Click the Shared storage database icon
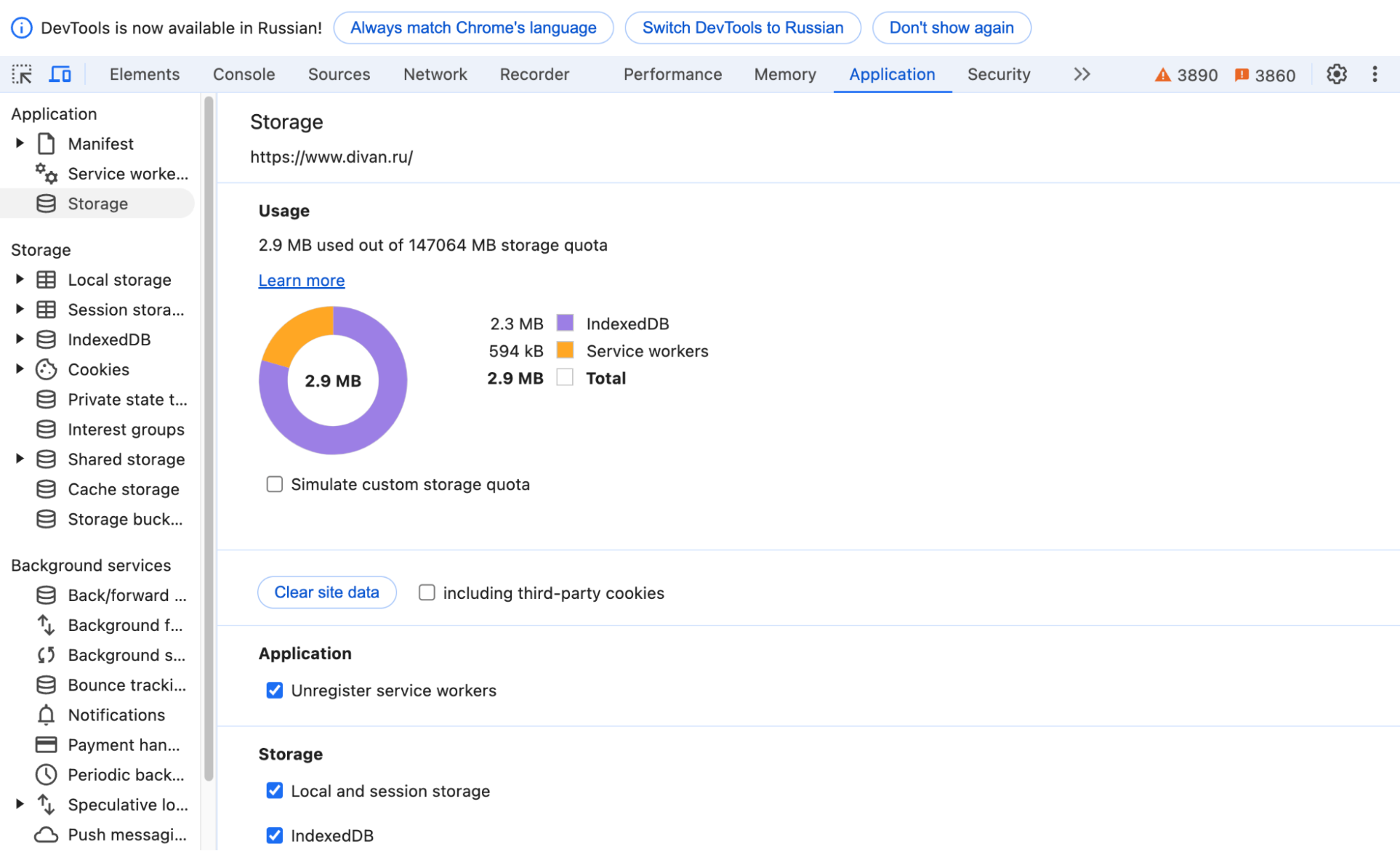 pos(46,459)
